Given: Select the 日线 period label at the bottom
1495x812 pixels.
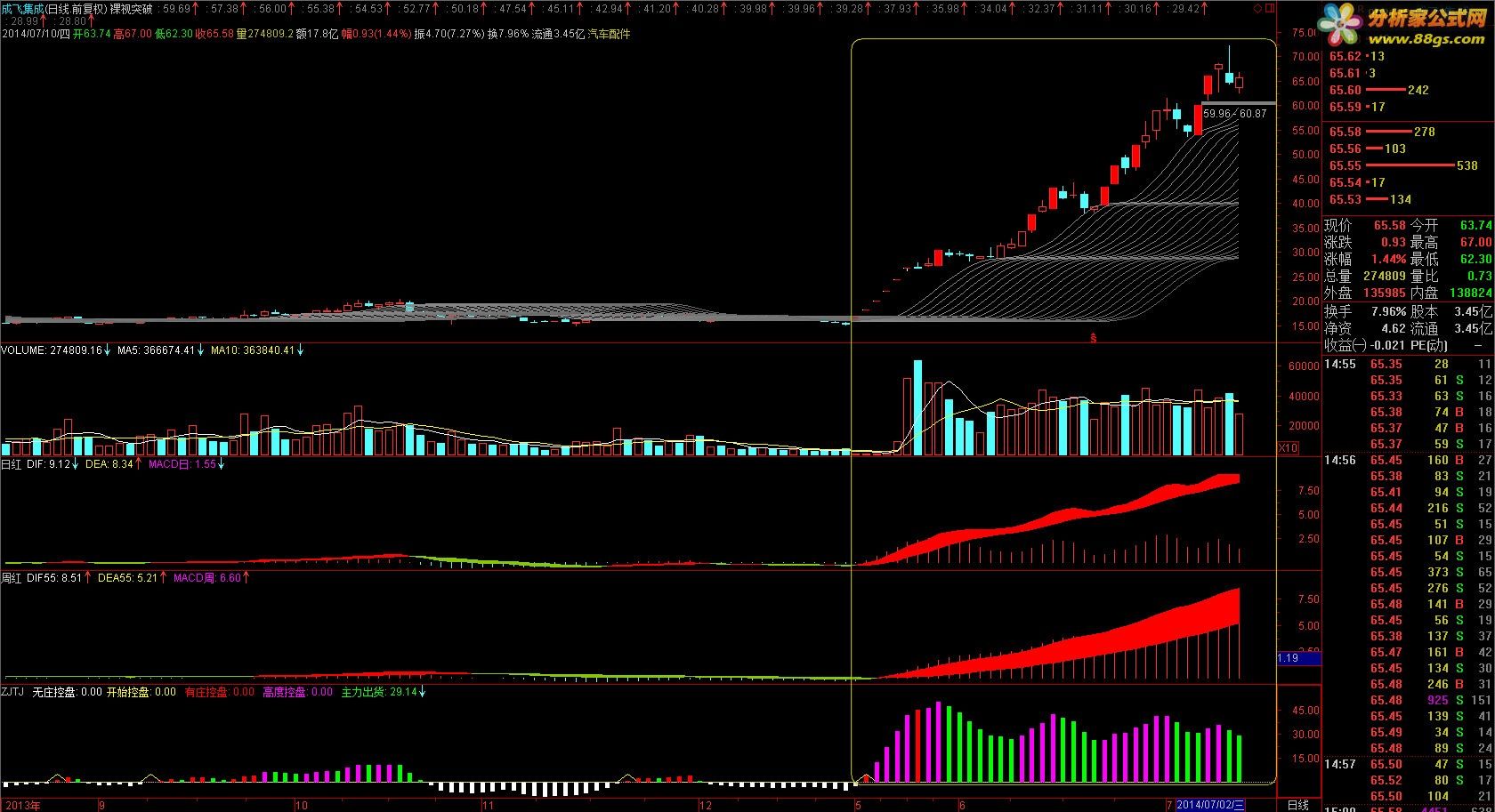Looking at the screenshot, I should (x=1297, y=805).
